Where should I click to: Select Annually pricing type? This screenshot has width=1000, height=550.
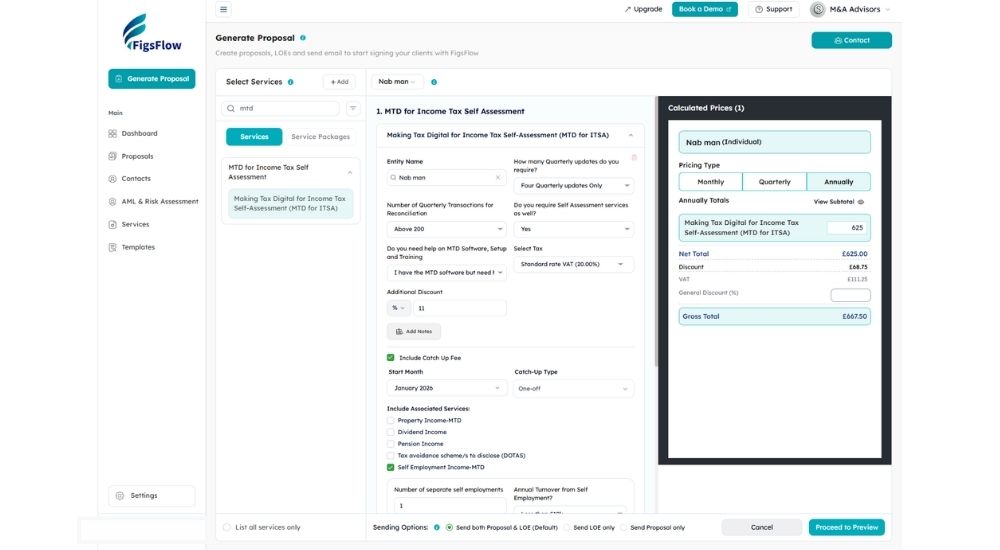[839, 182]
